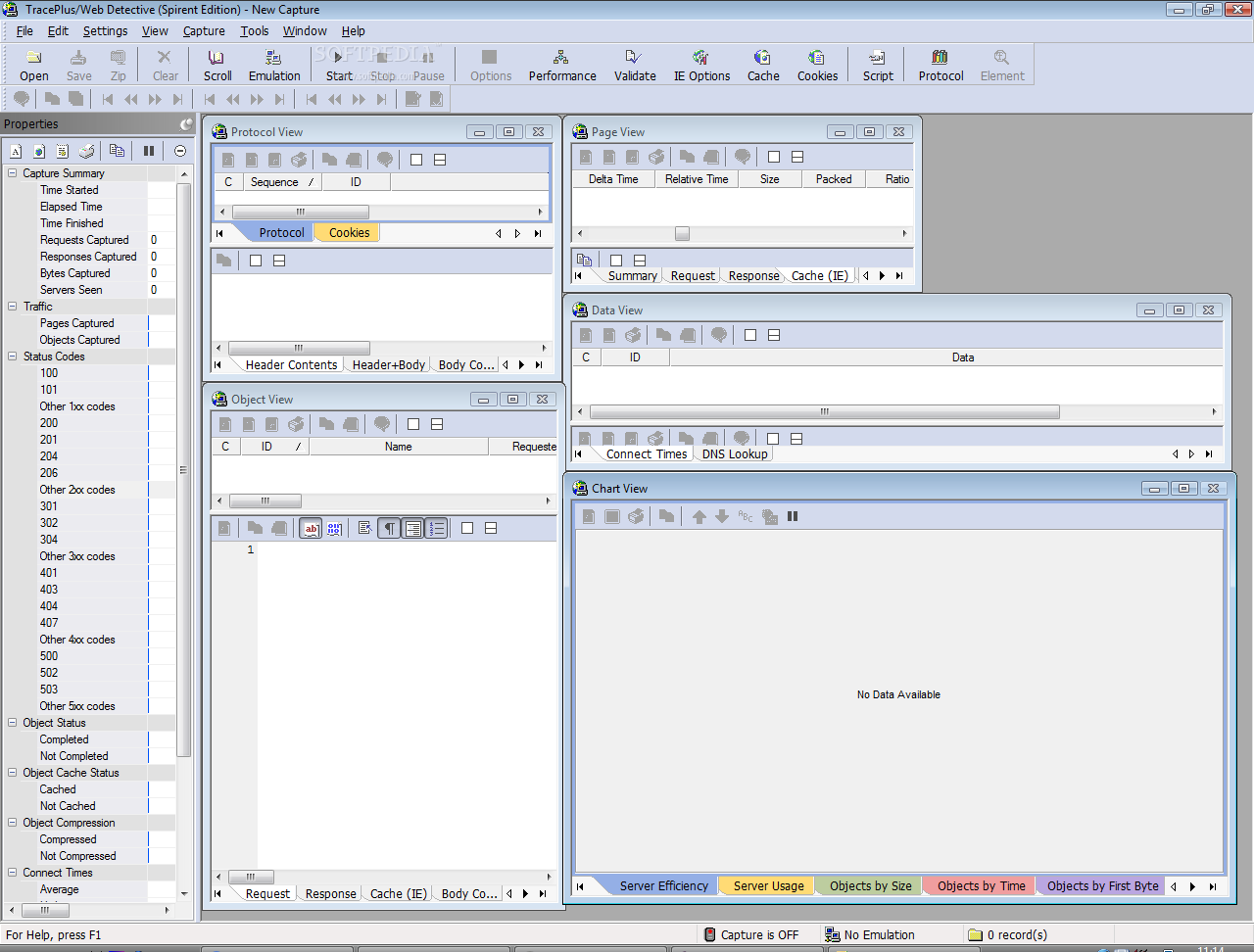This screenshot has width=1254, height=952.
Task: Pause updates in the Chart View toolbar
Action: pos(793,516)
